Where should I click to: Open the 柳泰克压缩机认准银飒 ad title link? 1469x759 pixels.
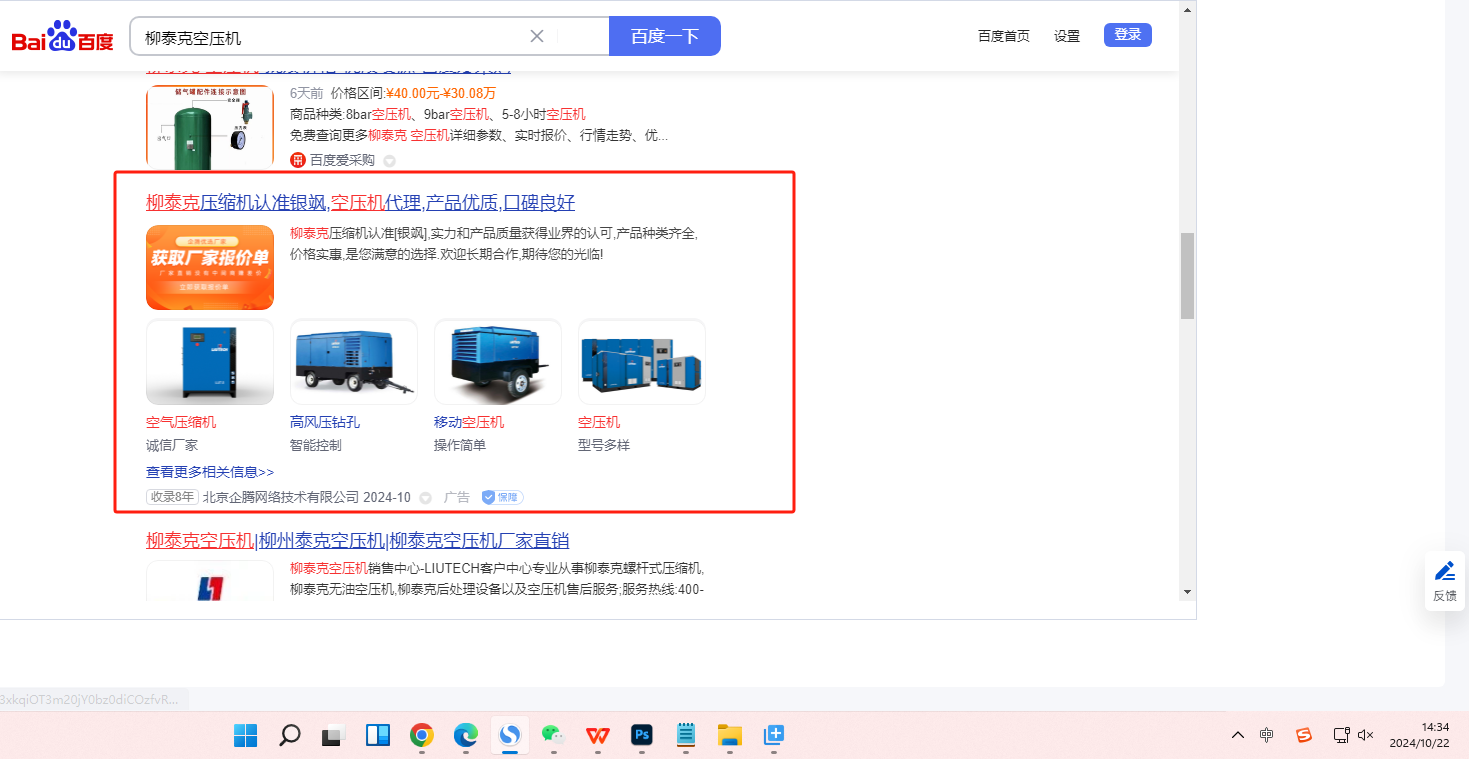point(361,203)
